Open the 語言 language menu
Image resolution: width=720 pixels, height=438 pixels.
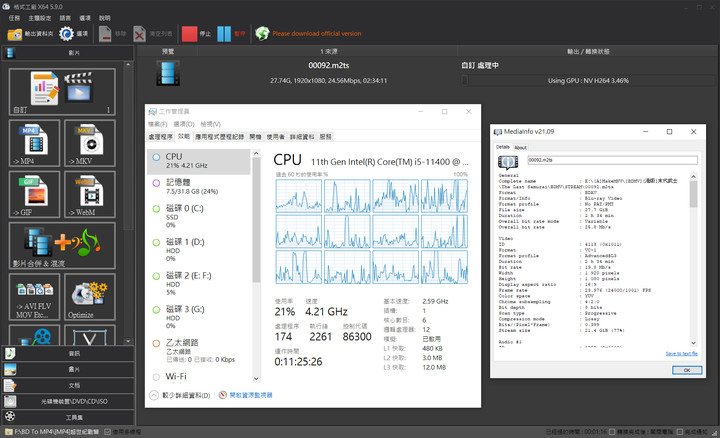tap(65, 18)
